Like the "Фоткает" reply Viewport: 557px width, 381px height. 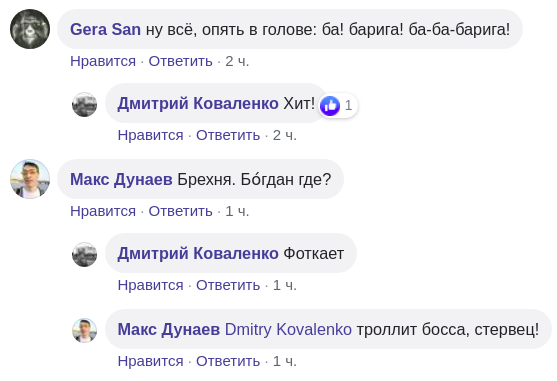(x=151, y=285)
